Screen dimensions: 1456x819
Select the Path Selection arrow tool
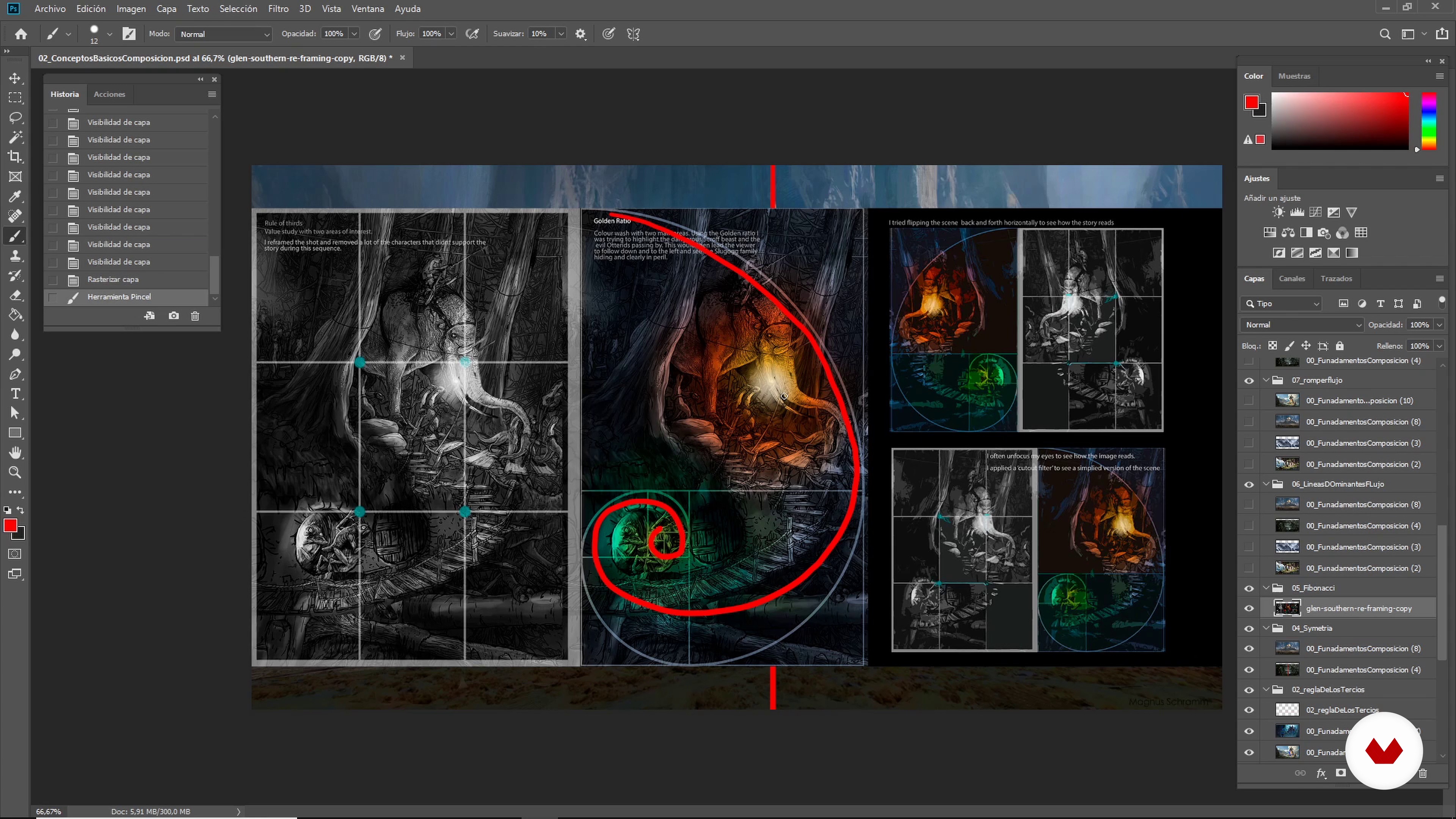pos(15,413)
